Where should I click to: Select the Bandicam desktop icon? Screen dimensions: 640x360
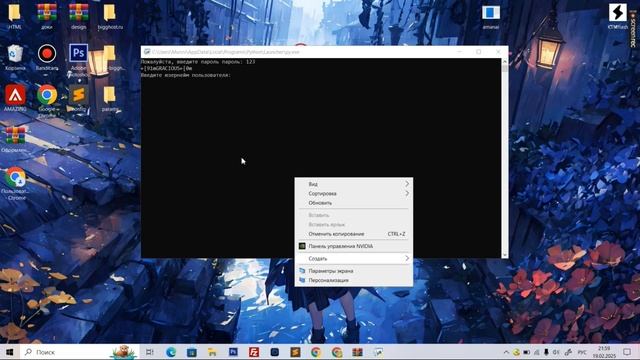(47, 57)
